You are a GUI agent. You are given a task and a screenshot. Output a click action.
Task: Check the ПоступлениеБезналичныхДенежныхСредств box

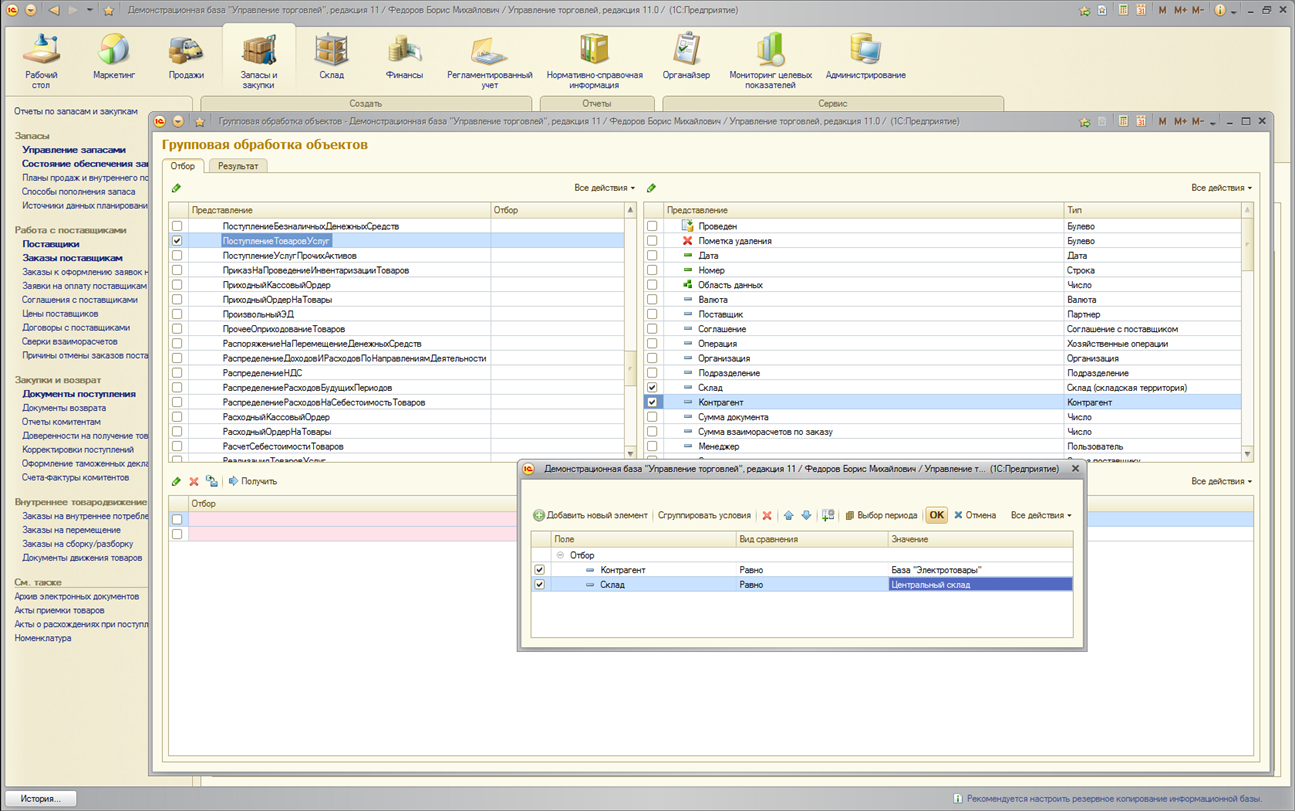[x=177, y=226]
